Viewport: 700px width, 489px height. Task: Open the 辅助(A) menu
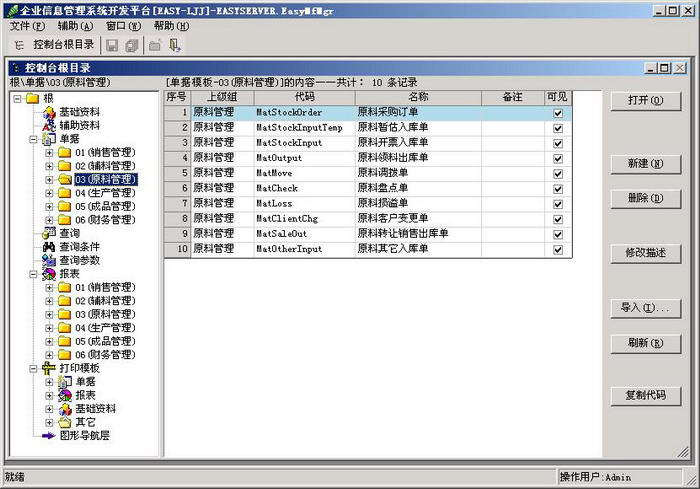tap(75, 25)
